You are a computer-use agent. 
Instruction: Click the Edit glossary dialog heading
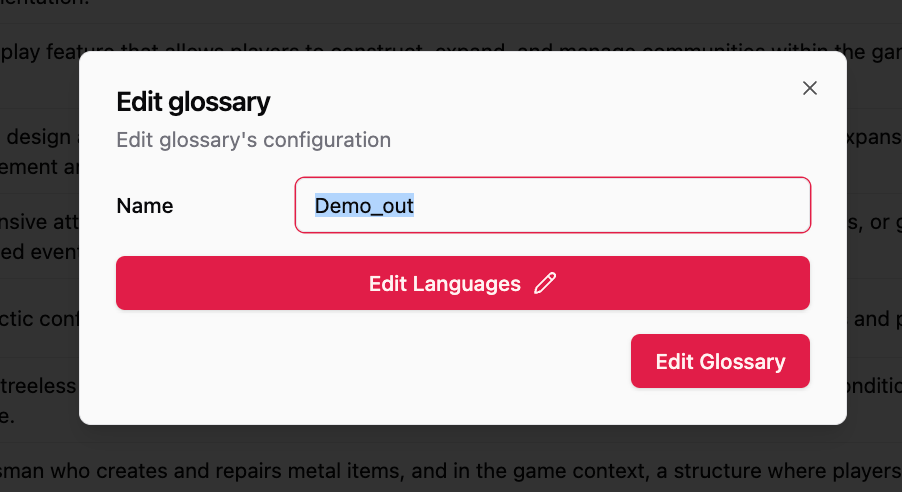(193, 102)
